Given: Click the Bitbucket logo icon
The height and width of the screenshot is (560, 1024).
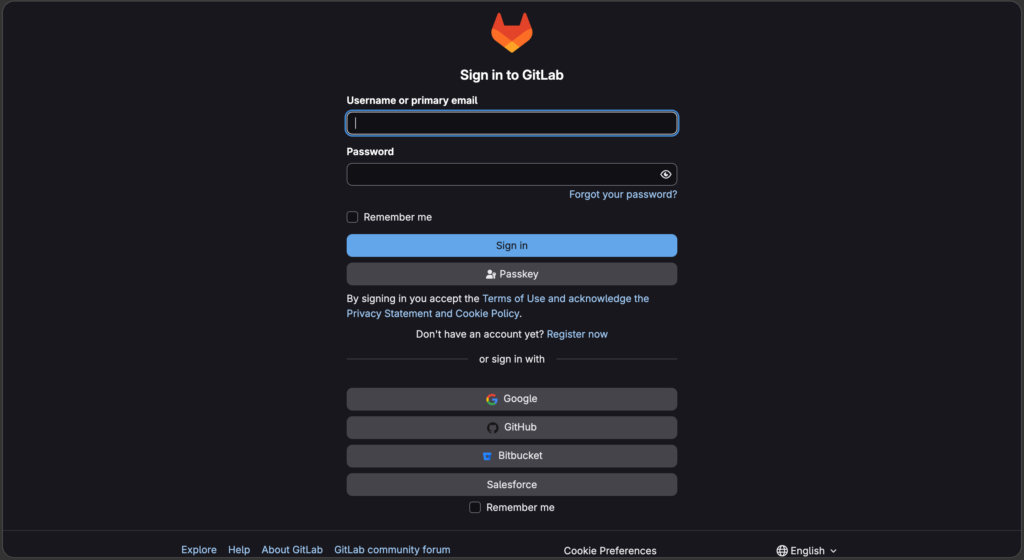Looking at the screenshot, I should (487, 456).
